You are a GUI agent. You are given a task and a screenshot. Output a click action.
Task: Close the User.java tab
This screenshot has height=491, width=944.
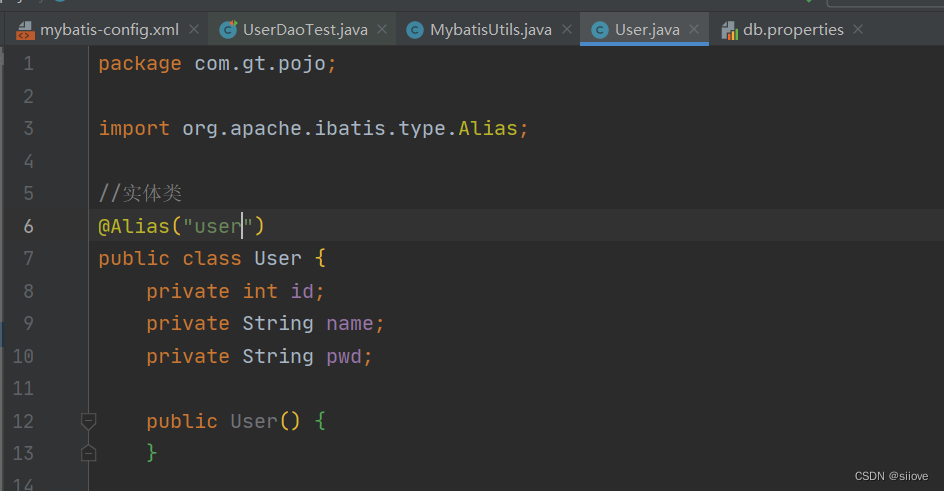(x=694, y=29)
